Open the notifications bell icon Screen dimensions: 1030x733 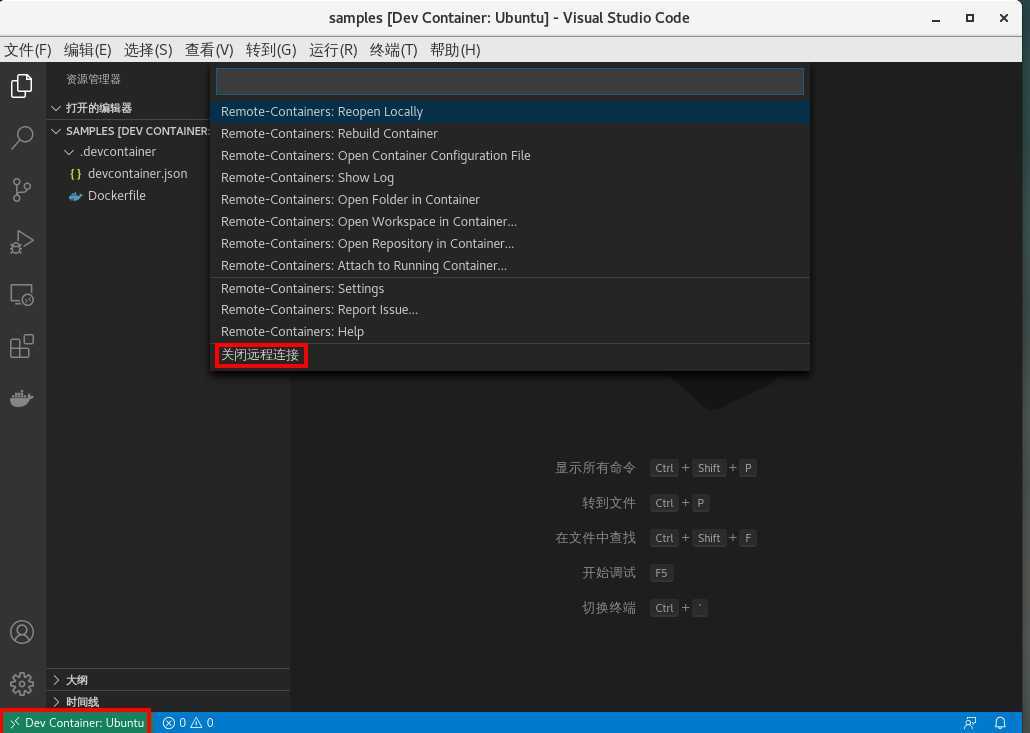click(1000, 722)
